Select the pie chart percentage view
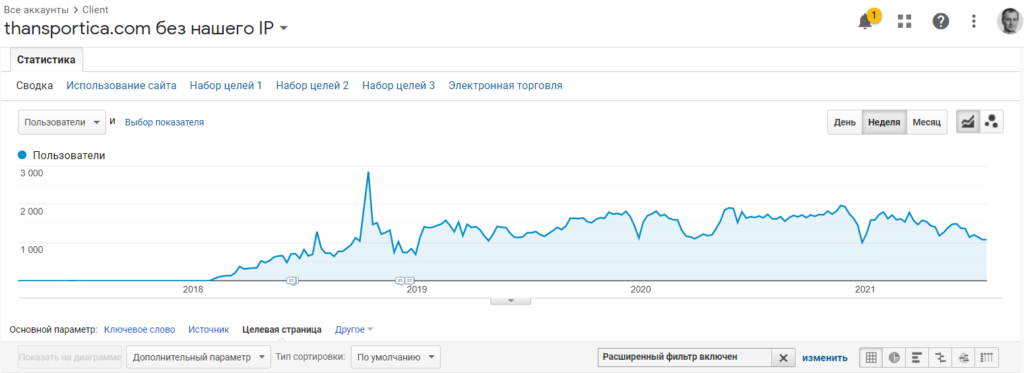1024x373 pixels. click(894, 357)
